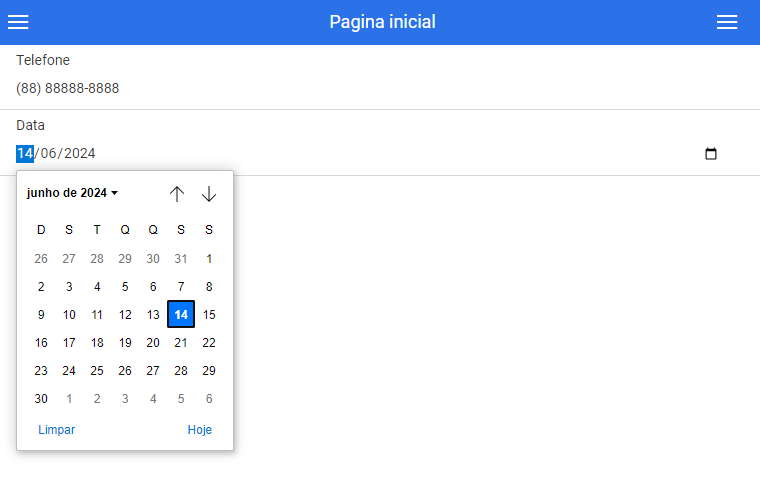Click day 25 in the calendar grid
The width and height of the screenshot is (760, 486).
coord(97,371)
